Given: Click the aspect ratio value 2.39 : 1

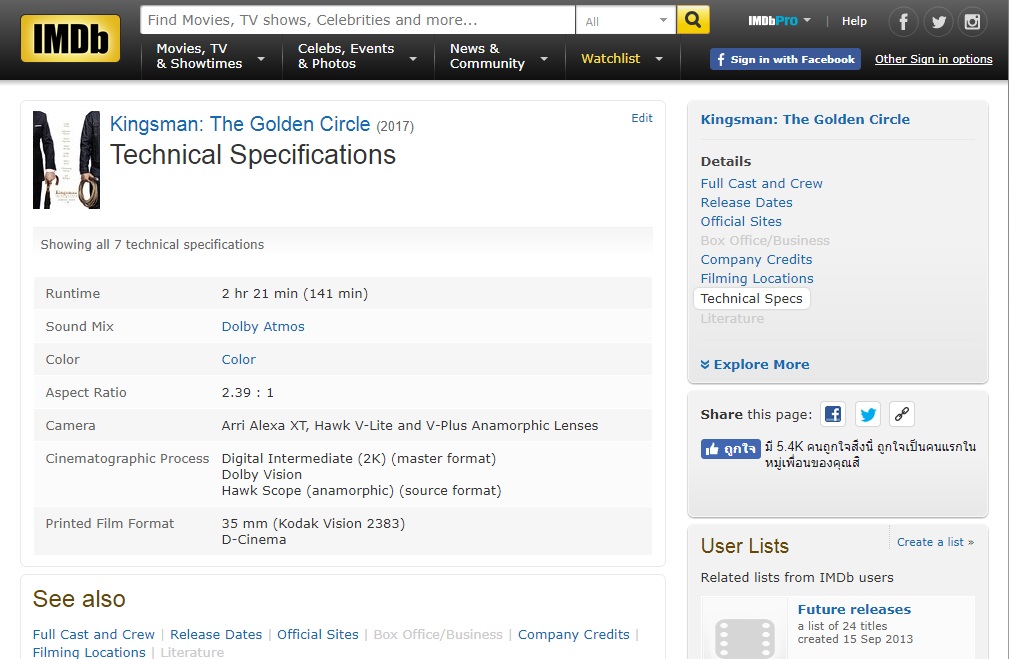Looking at the screenshot, I should [x=248, y=393].
